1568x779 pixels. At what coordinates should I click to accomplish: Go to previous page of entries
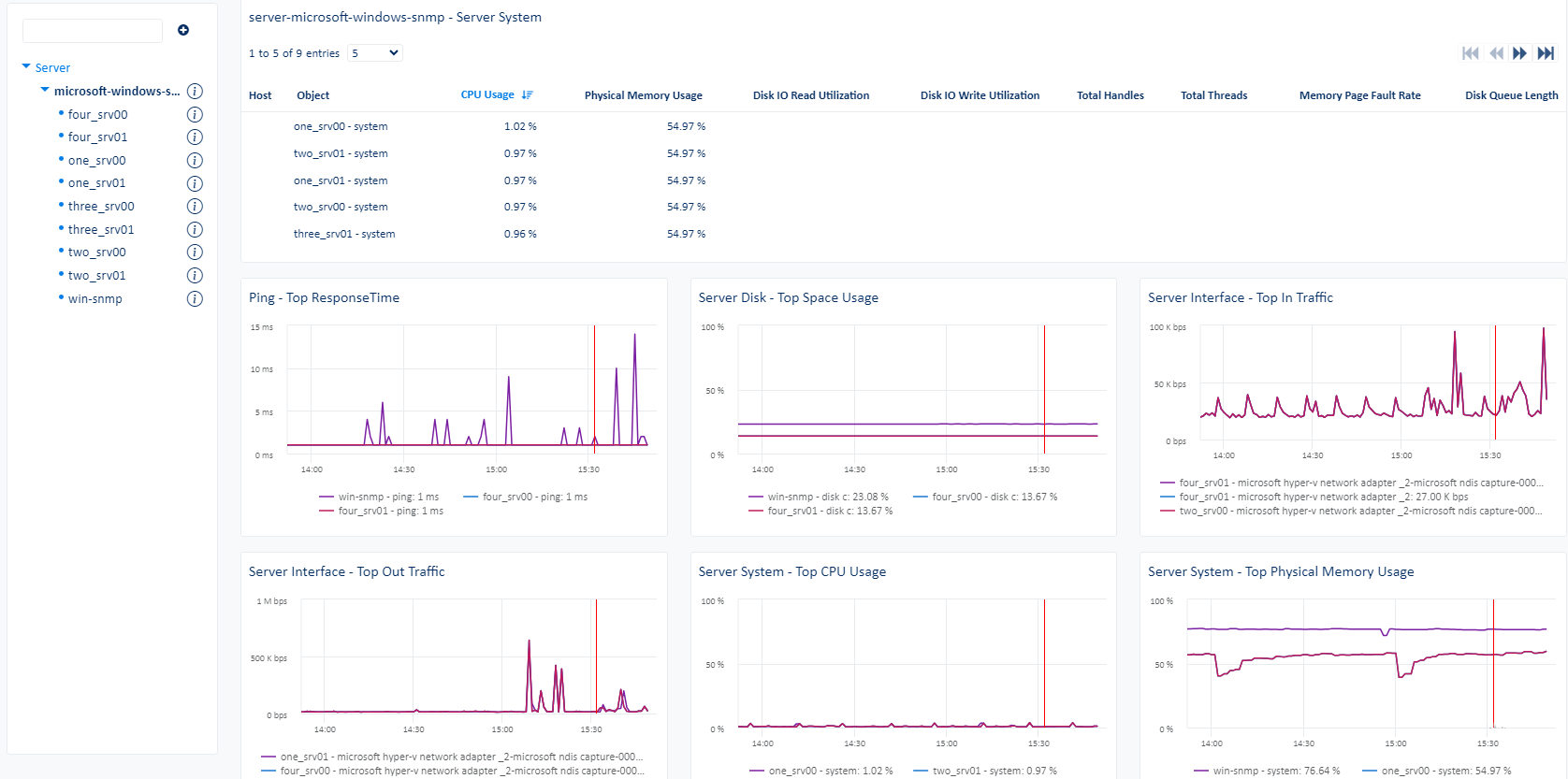1496,53
